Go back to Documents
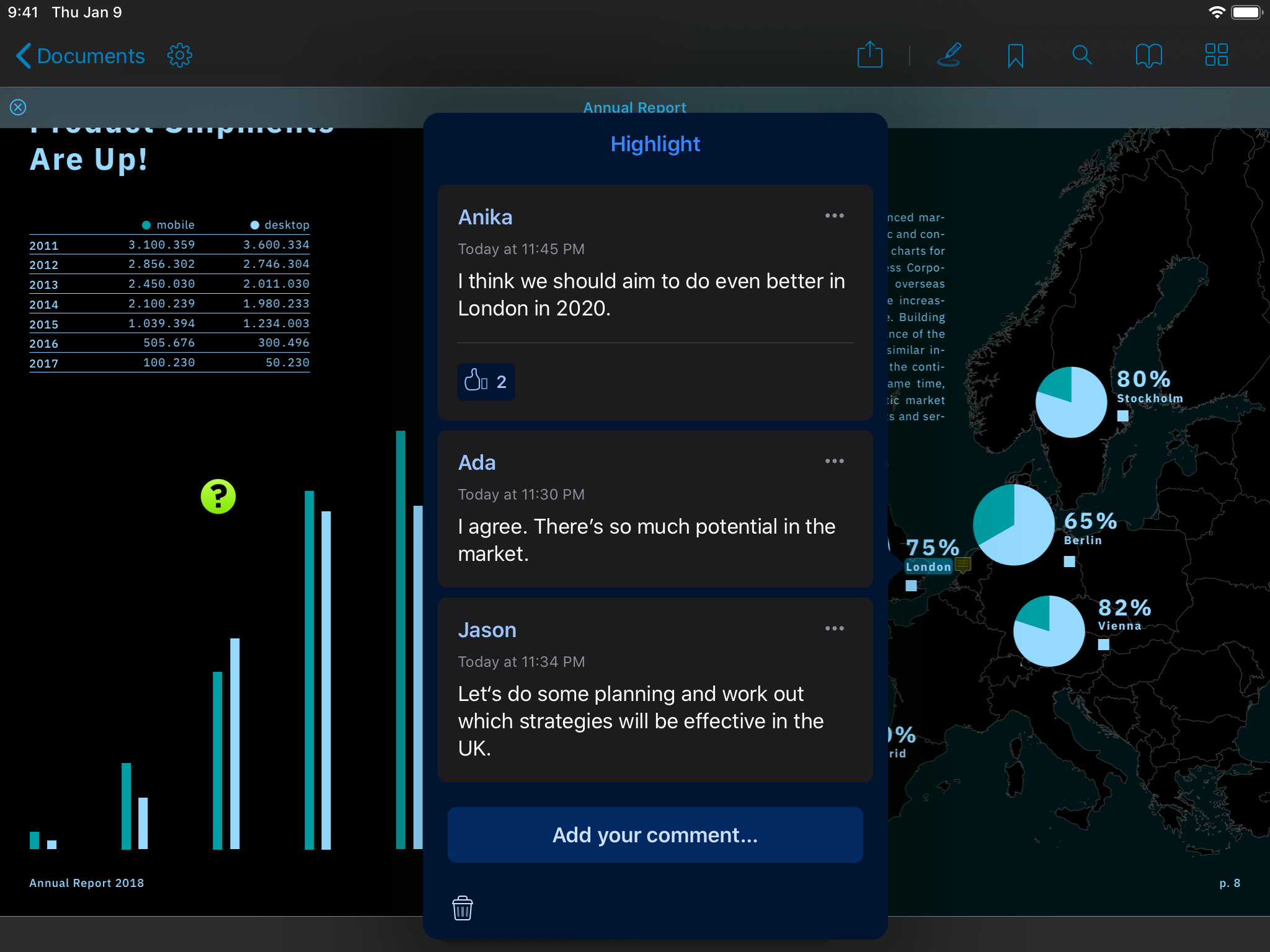The width and height of the screenshot is (1270, 952). coord(79,55)
